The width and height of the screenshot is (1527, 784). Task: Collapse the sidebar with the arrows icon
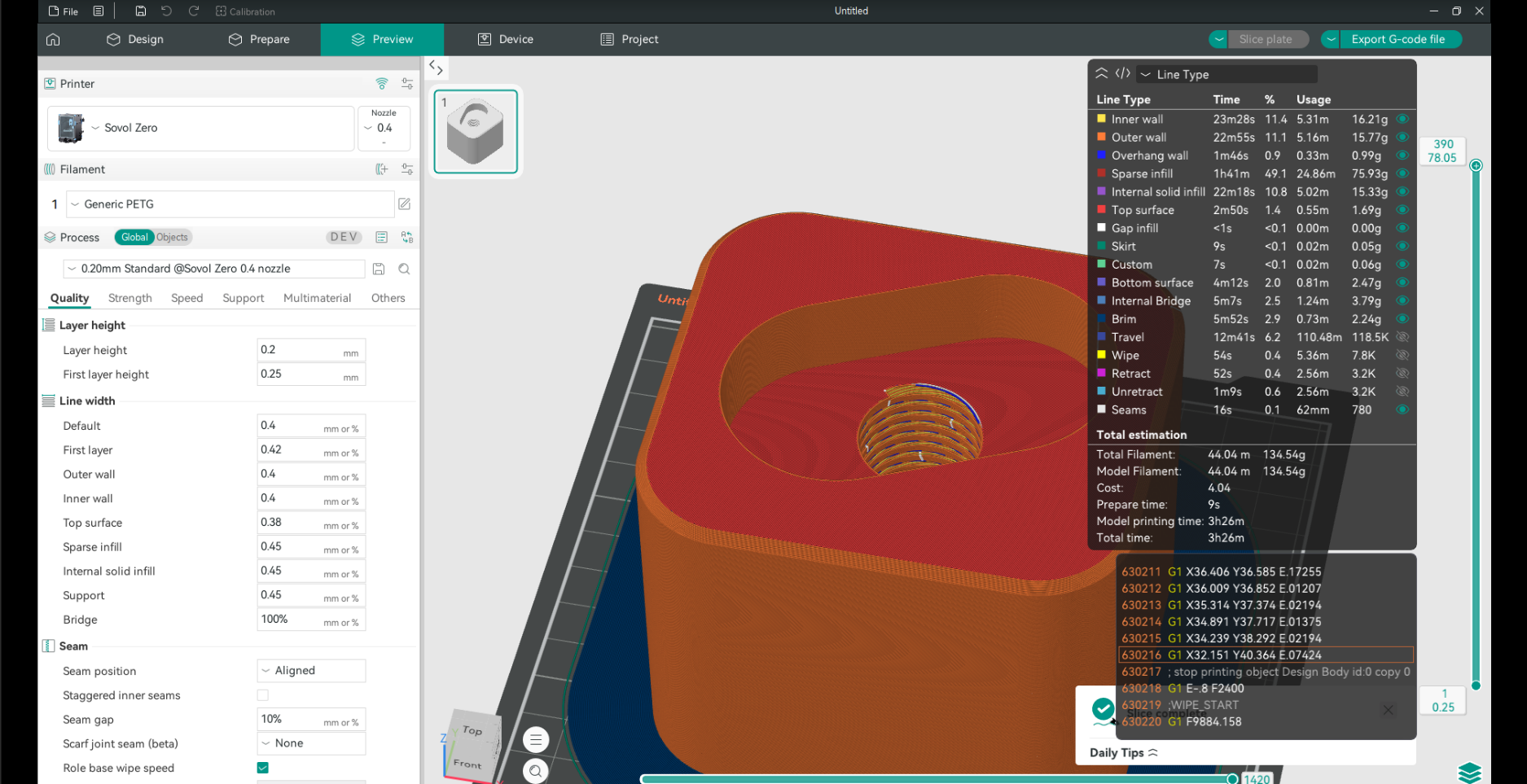pos(436,68)
